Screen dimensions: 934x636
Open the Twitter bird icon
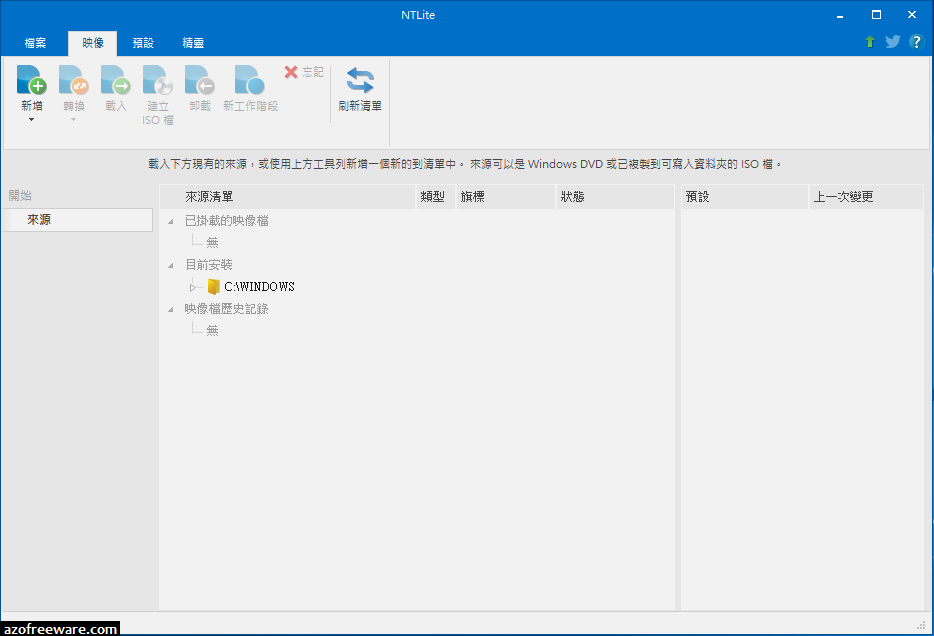coord(892,42)
